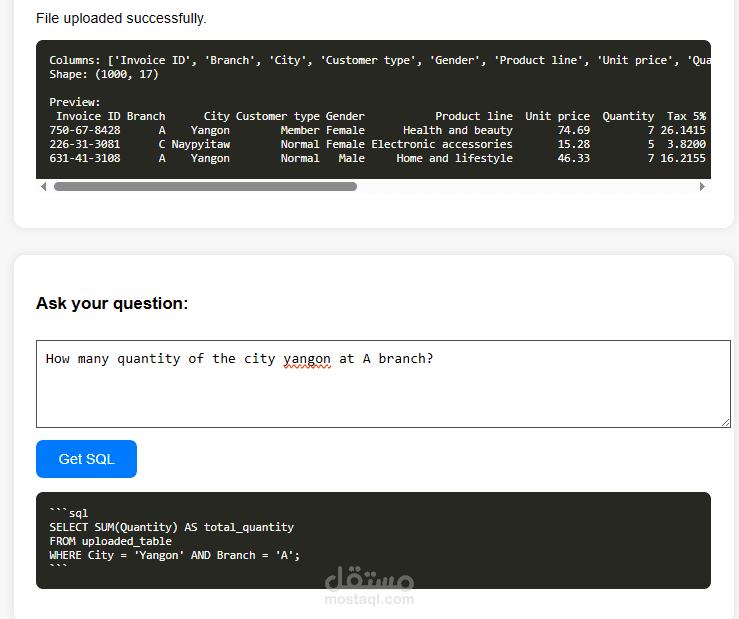
Task: Click 'Electronic accessories' product line
Action: tap(442, 144)
